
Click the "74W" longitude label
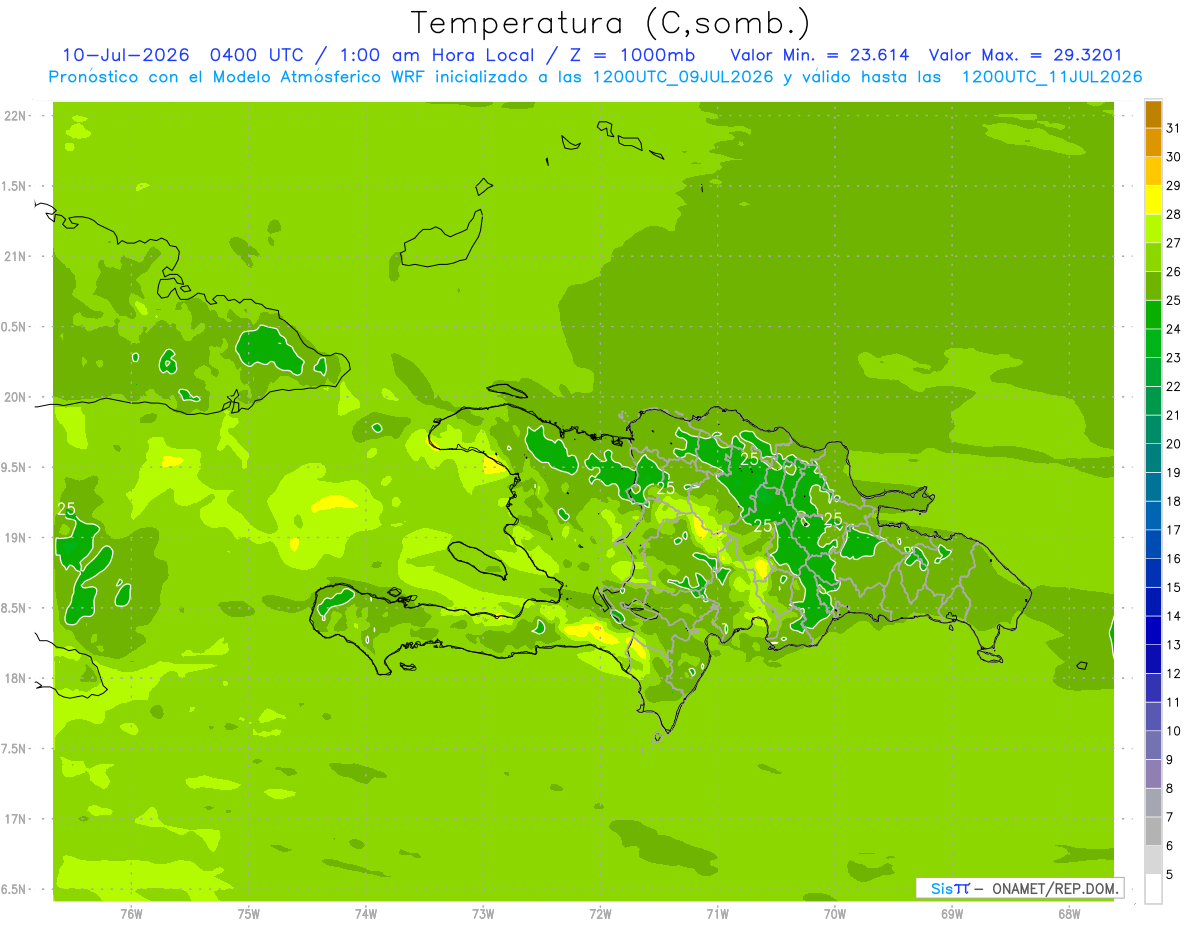[x=366, y=914]
